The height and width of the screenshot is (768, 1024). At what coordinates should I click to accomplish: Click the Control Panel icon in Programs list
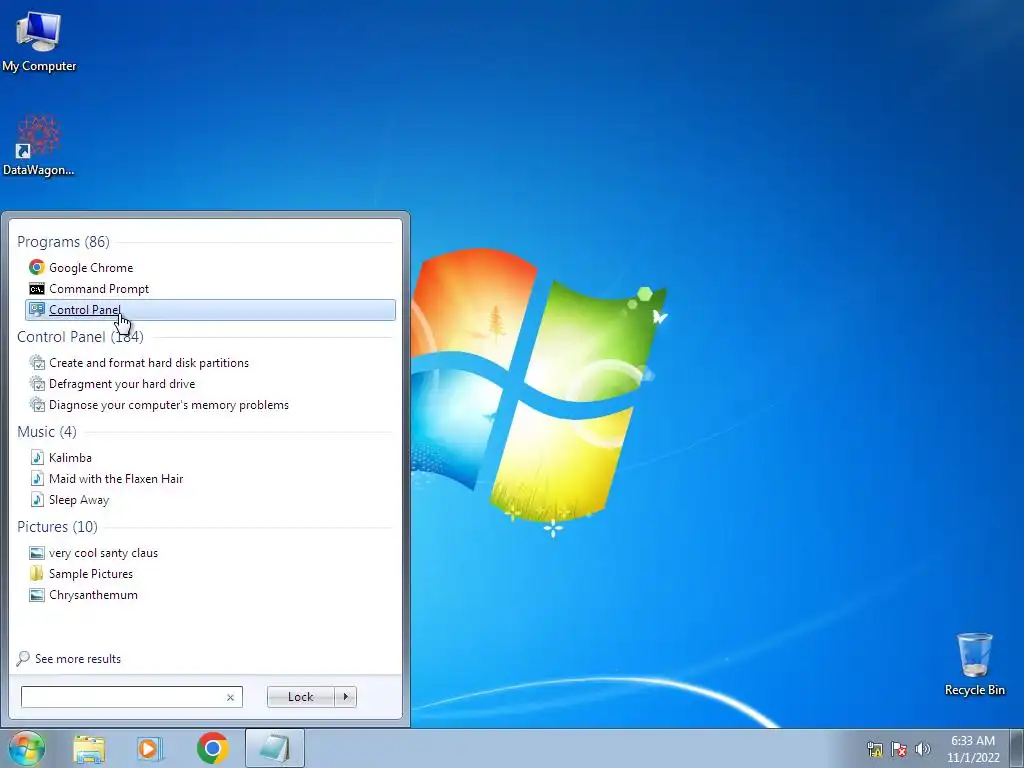(37, 310)
